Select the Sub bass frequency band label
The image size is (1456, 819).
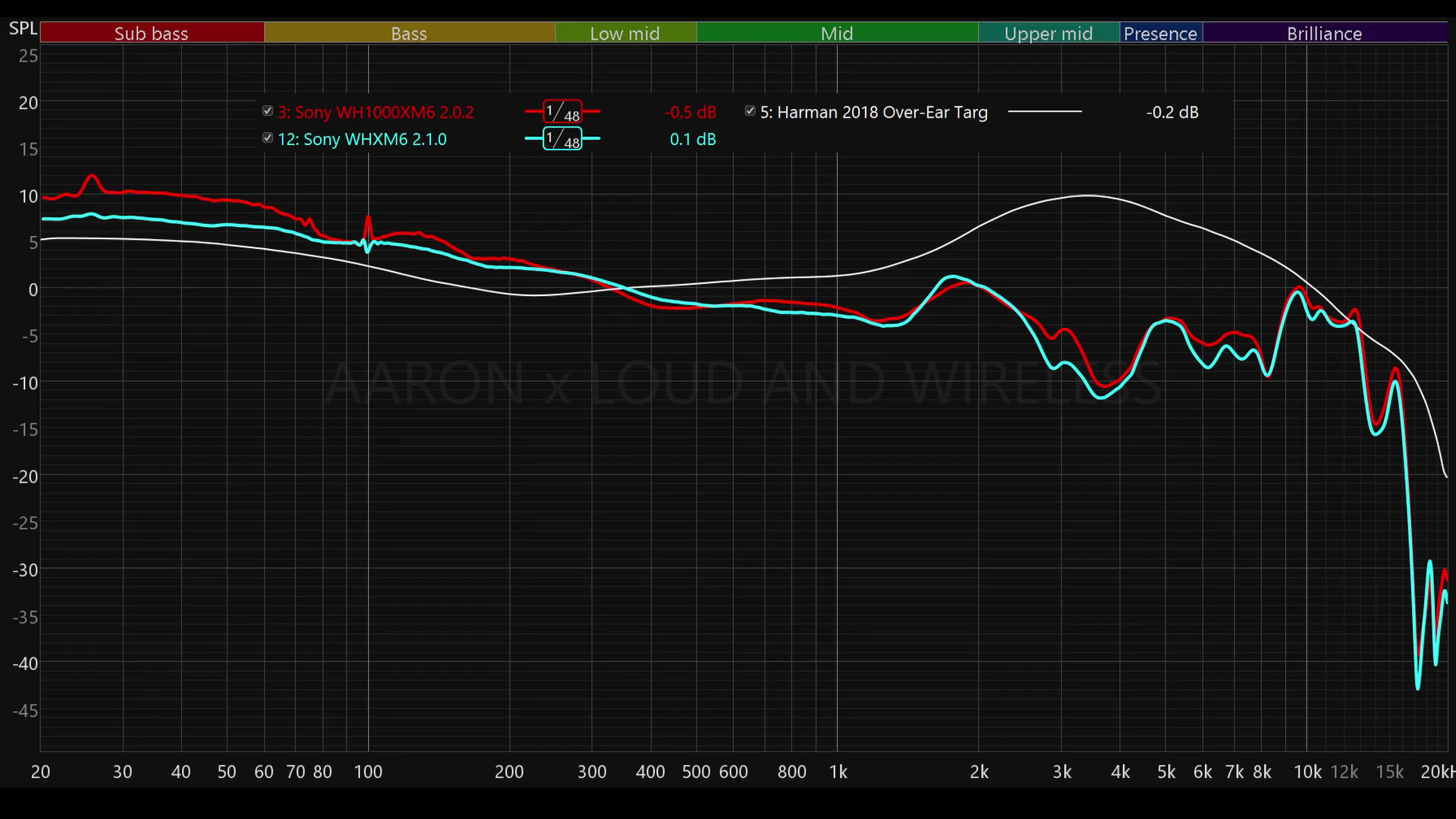152,33
